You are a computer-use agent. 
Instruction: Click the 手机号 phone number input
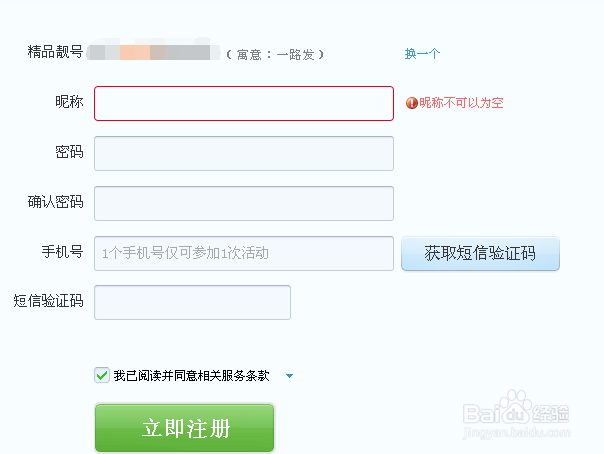pyautogui.click(x=244, y=253)
